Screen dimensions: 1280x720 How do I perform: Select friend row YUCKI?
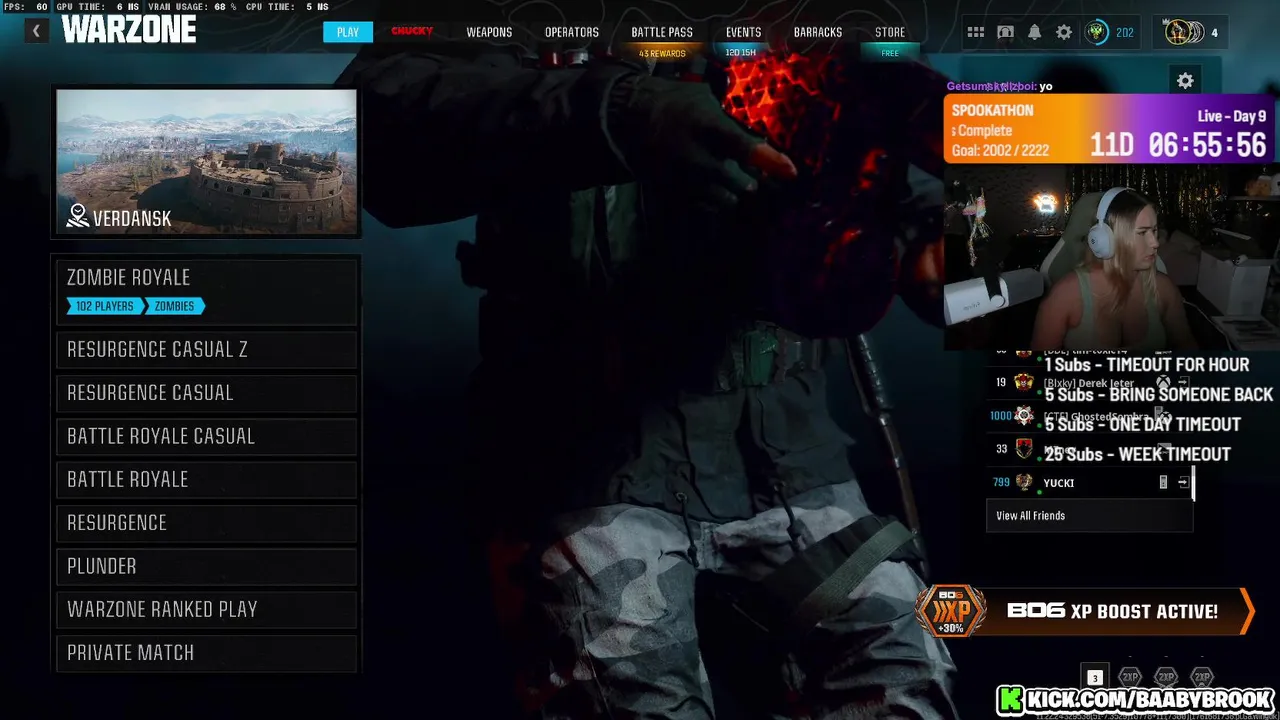1090,482
